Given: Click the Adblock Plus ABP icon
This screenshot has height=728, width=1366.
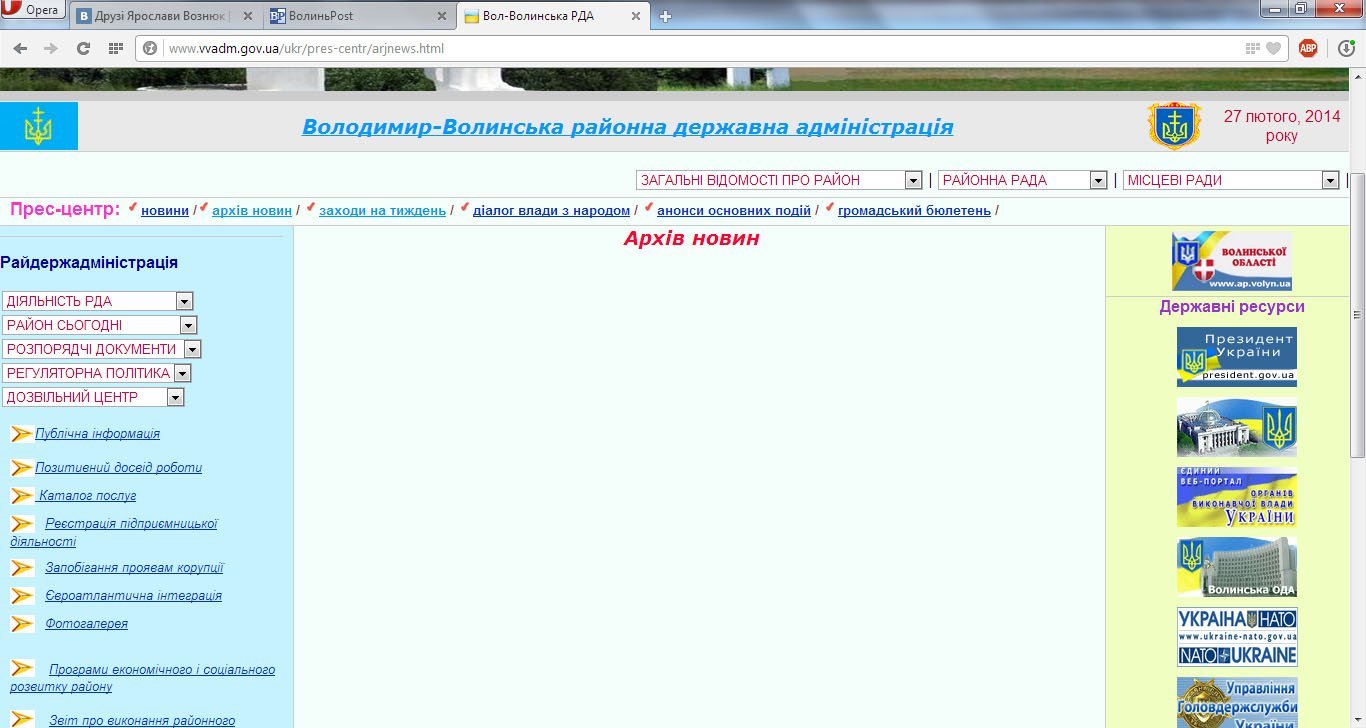Looking at the screenshot, I should (1307, 48).
